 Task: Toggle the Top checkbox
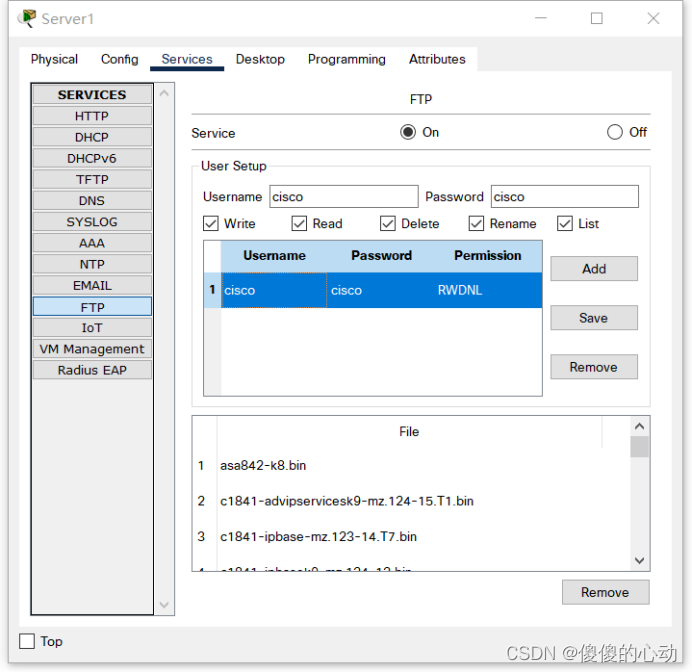click(x=27, y=641)
